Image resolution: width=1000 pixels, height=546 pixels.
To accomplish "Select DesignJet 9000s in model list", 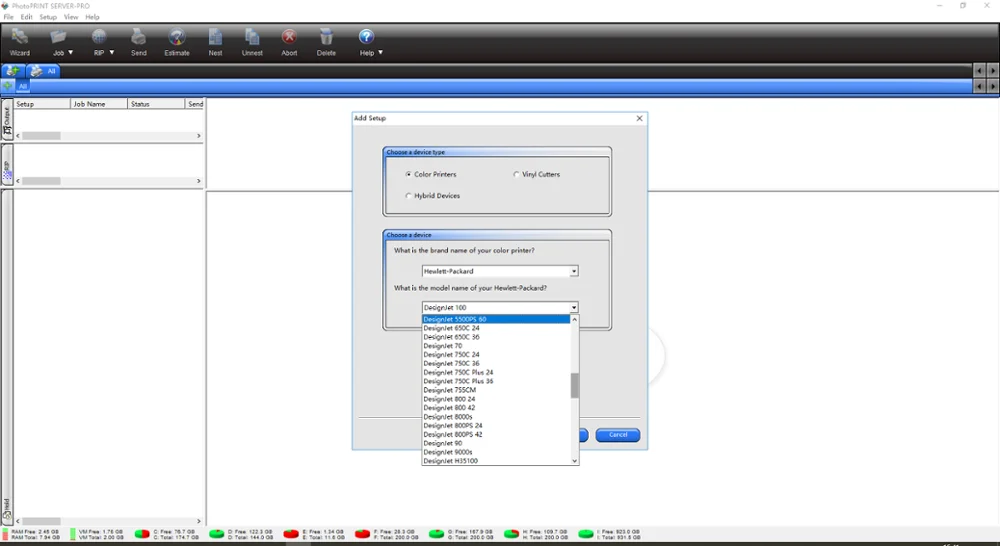I will click(x=496, y=452).
